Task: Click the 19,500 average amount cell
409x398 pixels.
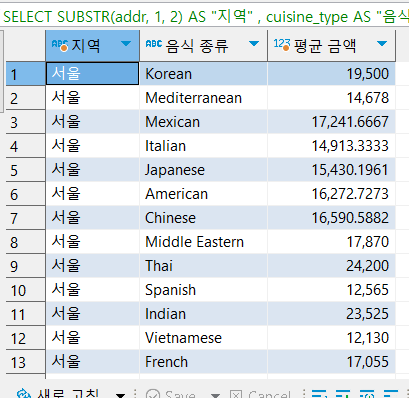Action: [332, 74]
